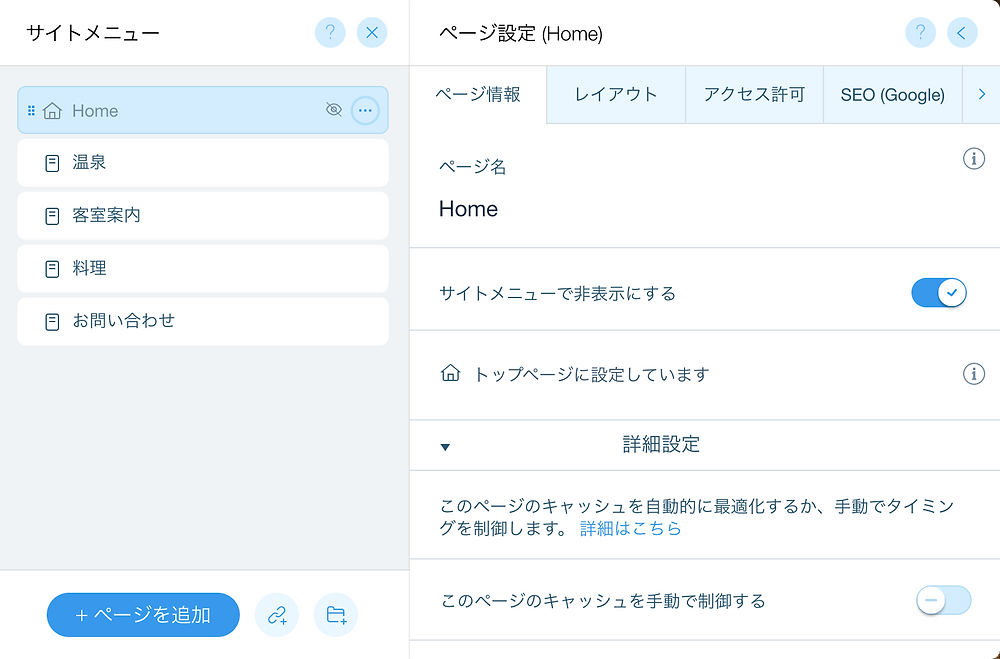Open help for ページ設定 (Home)
The image size is (1000, 659).
tap(920, 33)
